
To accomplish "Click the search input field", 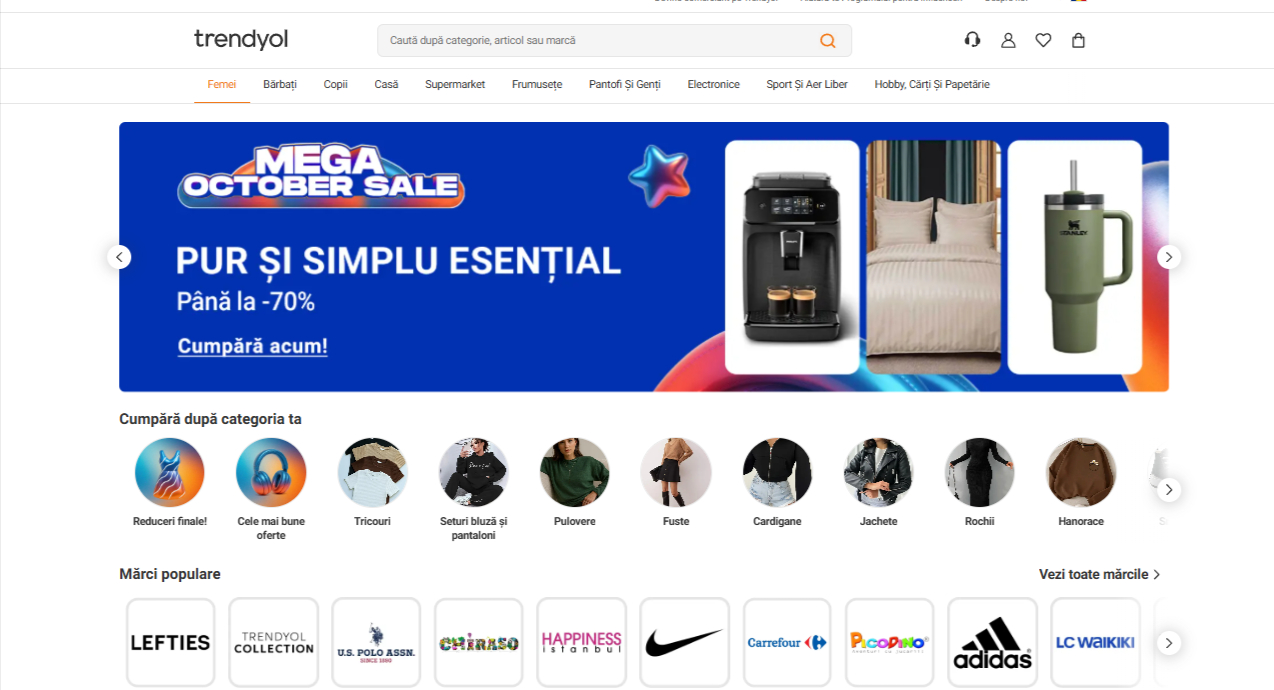I will click(595, 41).
